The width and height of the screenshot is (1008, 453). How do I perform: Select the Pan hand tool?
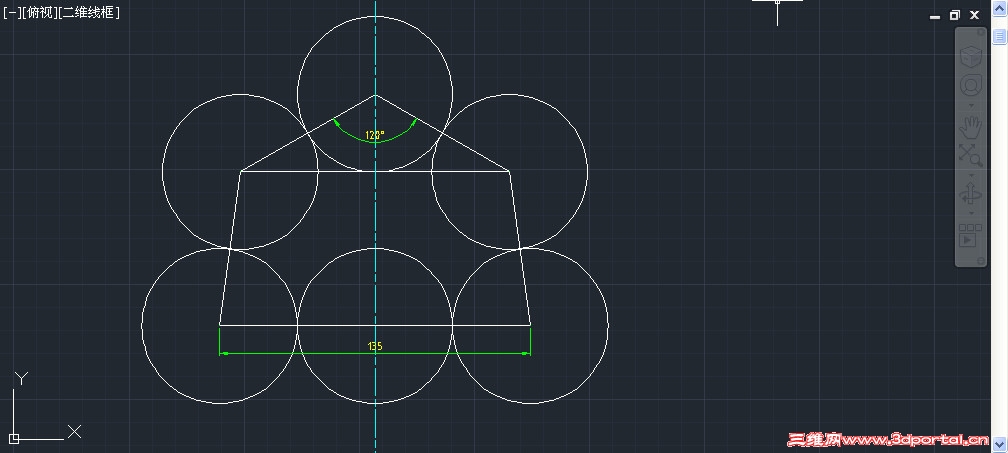click(970, 127)
